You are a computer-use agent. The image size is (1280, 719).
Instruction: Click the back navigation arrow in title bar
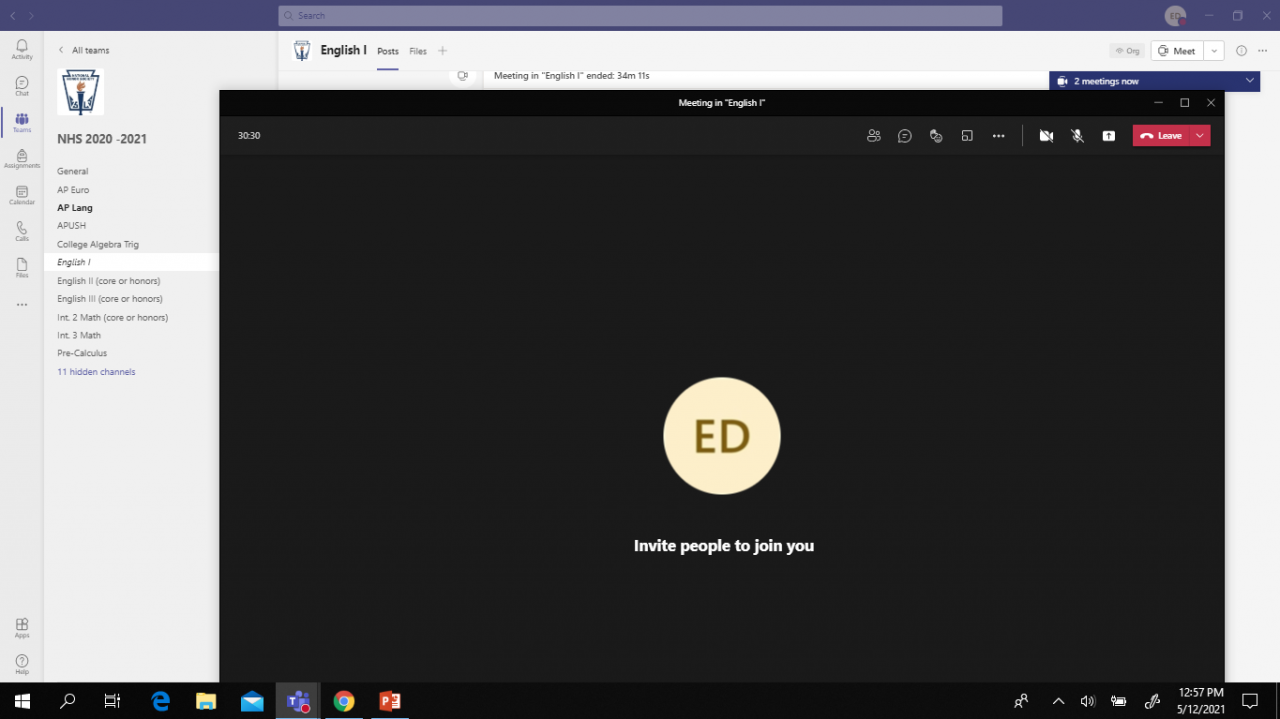click(x=13, y=16)
